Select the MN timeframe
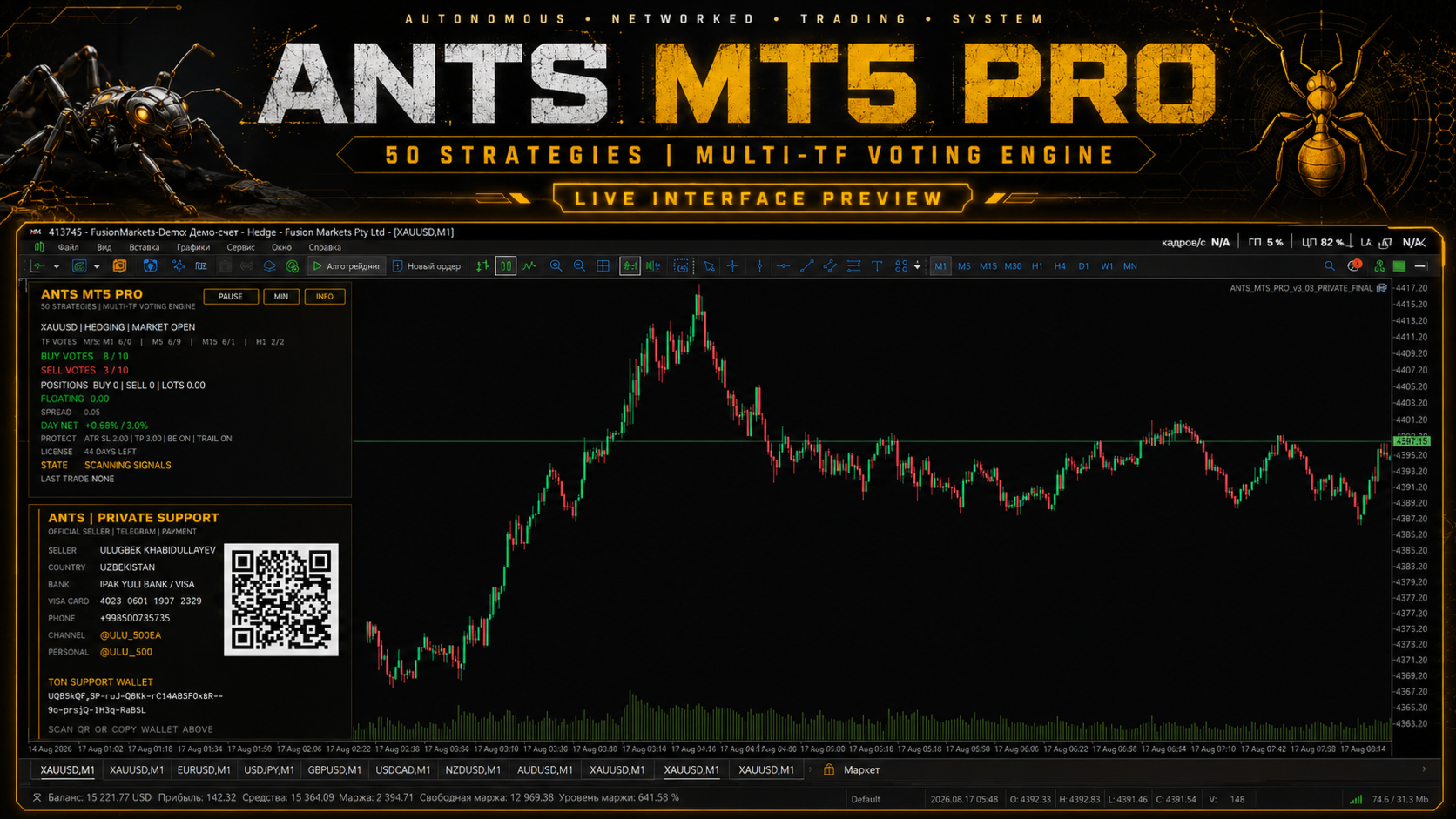This screenshot has width=1456, height=819. [1130, 266]
